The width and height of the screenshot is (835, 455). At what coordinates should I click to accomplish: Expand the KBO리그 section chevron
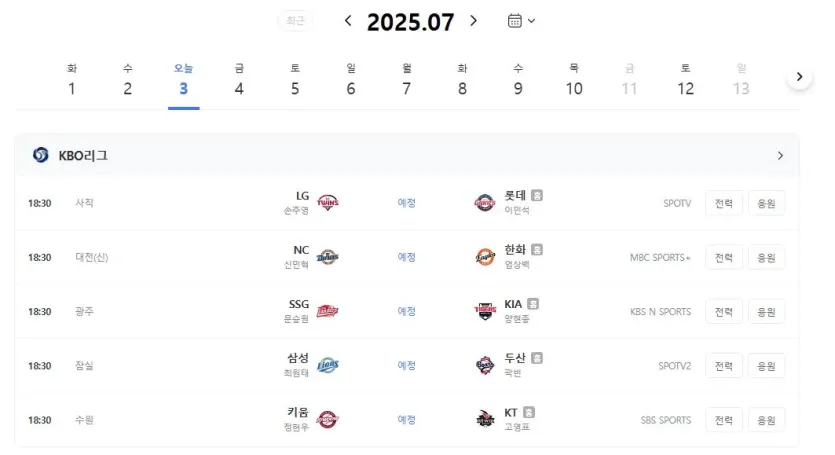point(780,156)
